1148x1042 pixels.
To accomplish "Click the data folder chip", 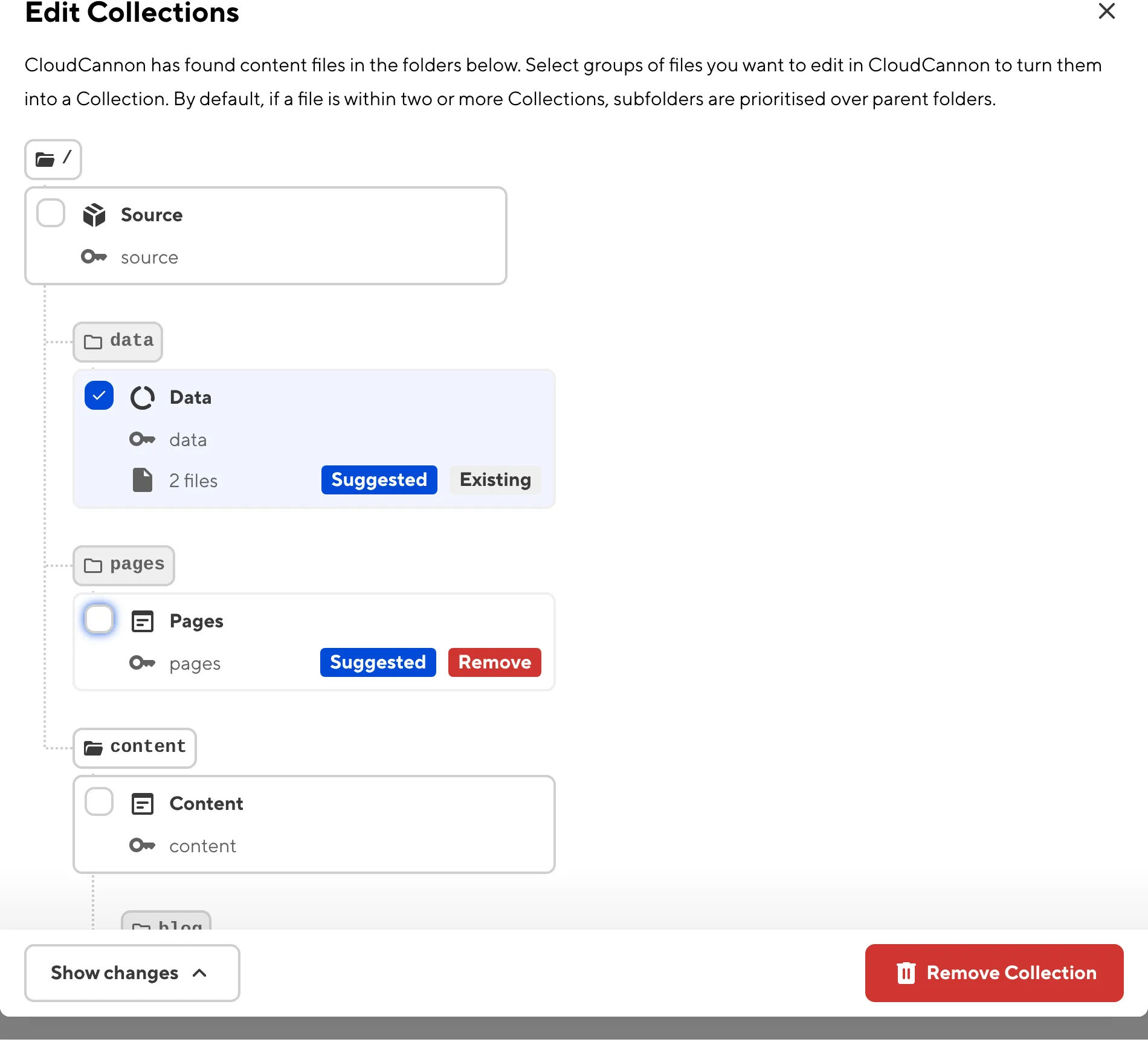I will [118, 341].
